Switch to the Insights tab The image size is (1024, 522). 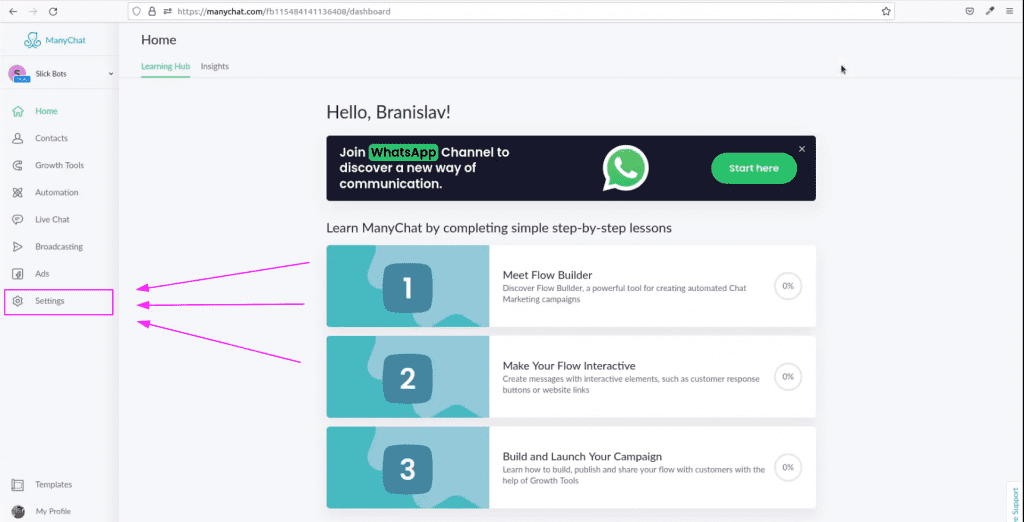pos(215,67)
